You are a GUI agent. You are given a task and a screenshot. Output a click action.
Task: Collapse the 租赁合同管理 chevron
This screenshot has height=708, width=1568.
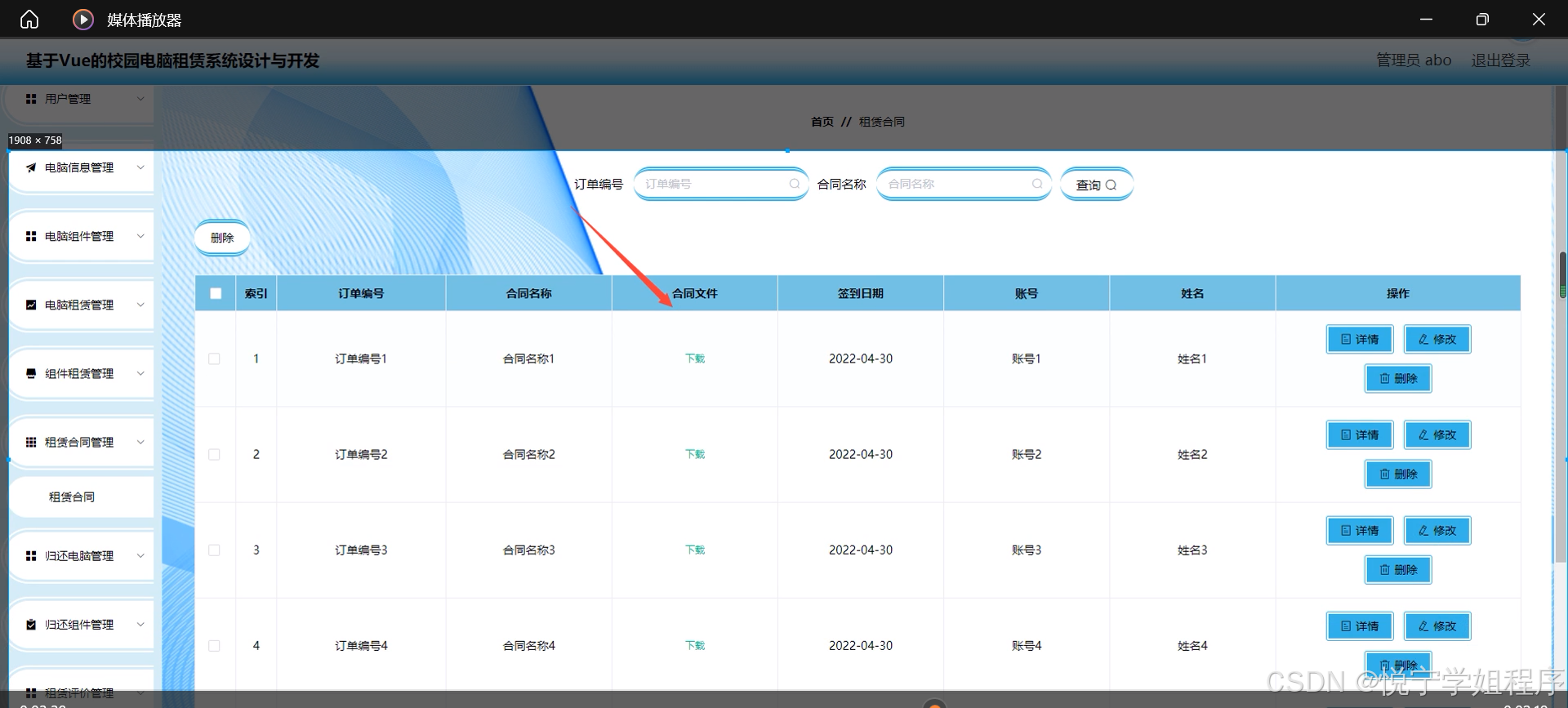140,442
